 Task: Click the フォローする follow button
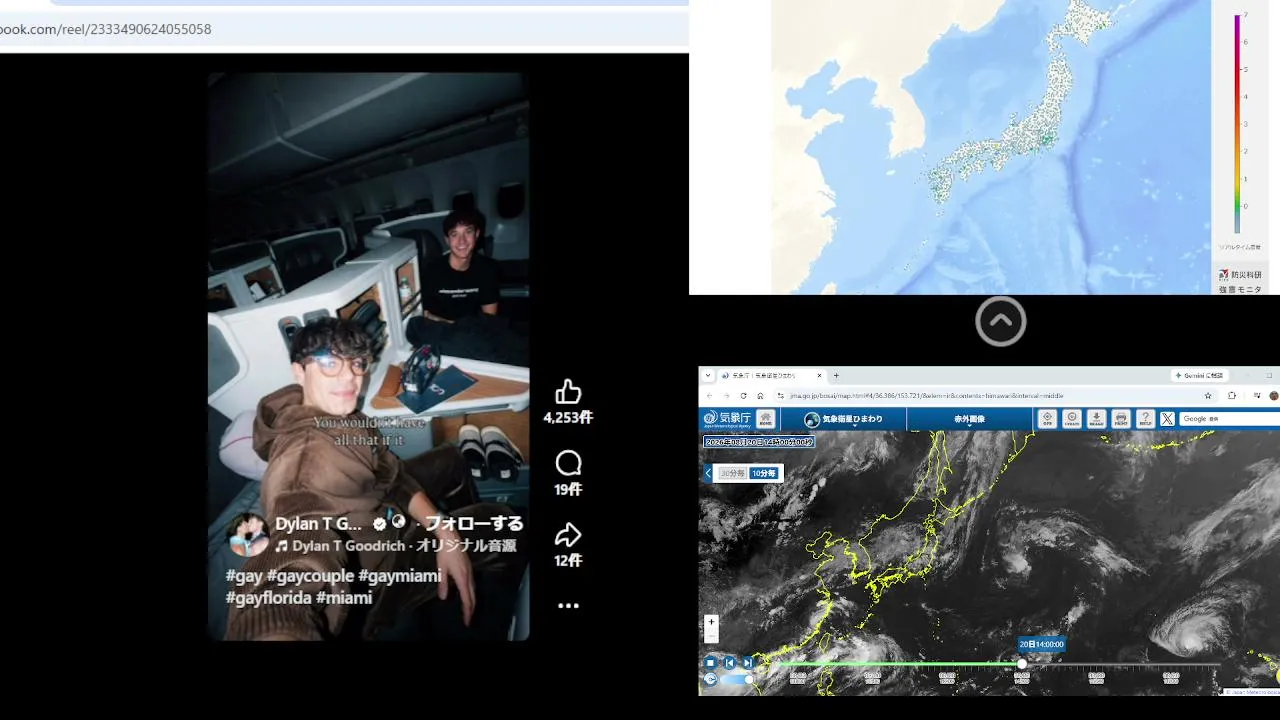click(474, 523)
